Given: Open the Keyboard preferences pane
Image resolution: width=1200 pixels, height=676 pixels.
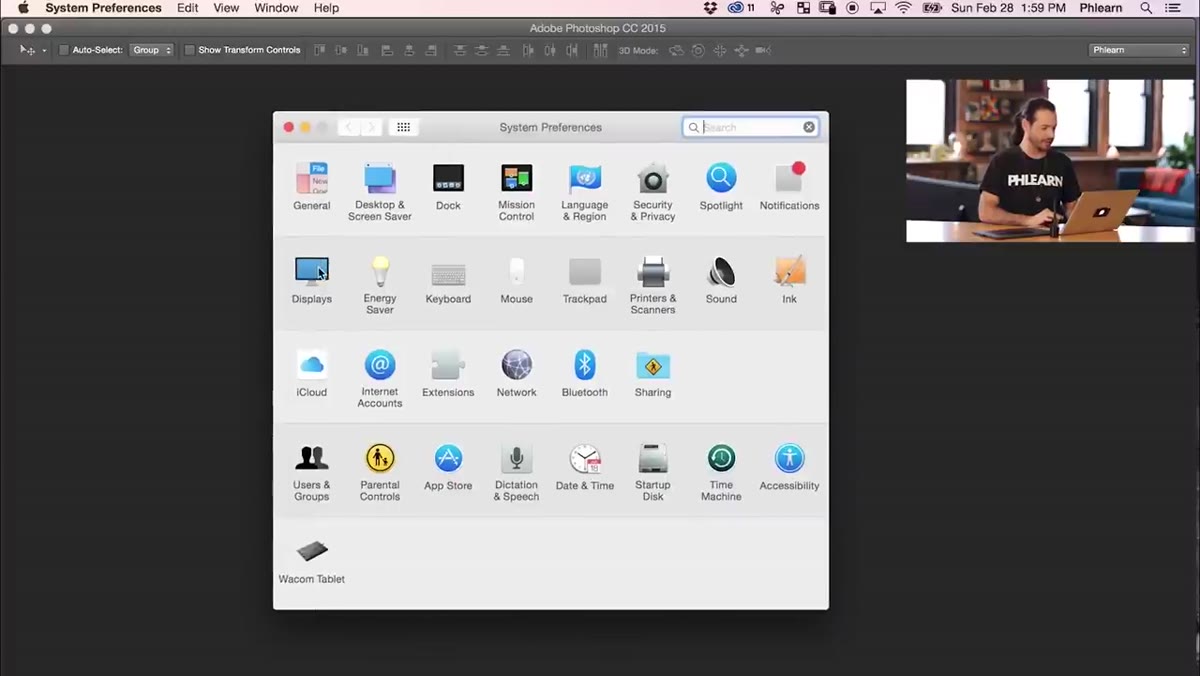Looking at the screenshot, I should point(448,280).
